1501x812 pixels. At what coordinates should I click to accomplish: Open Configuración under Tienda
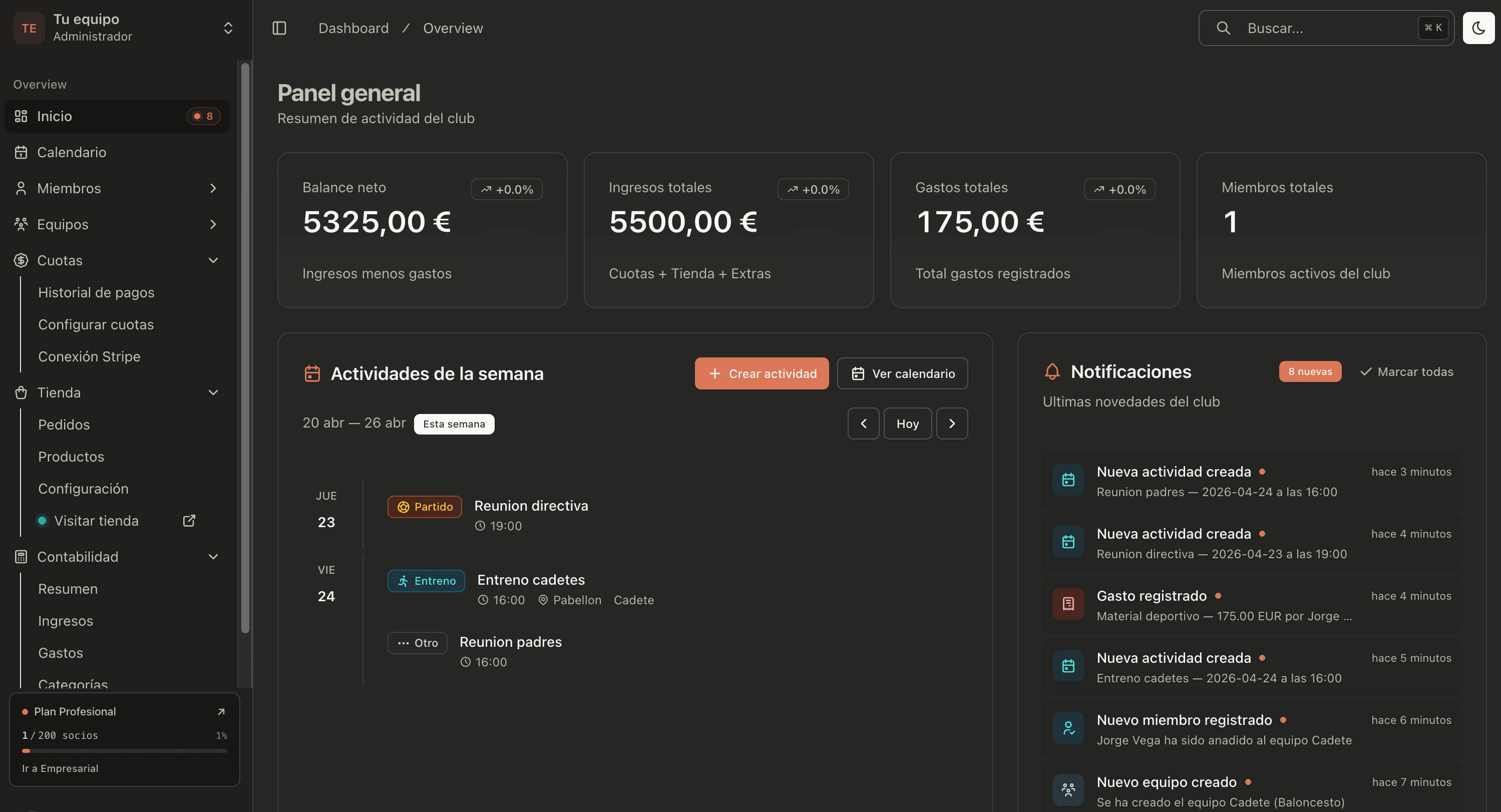pos(83,489)
